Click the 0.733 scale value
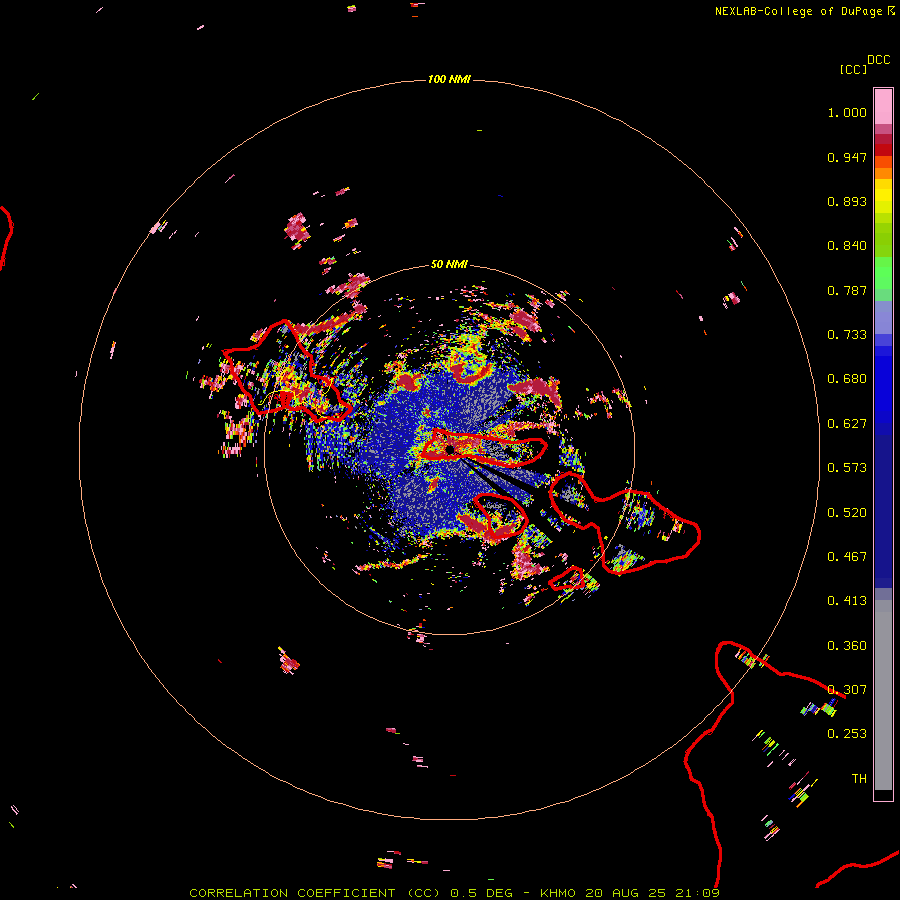 click(847, 335)
